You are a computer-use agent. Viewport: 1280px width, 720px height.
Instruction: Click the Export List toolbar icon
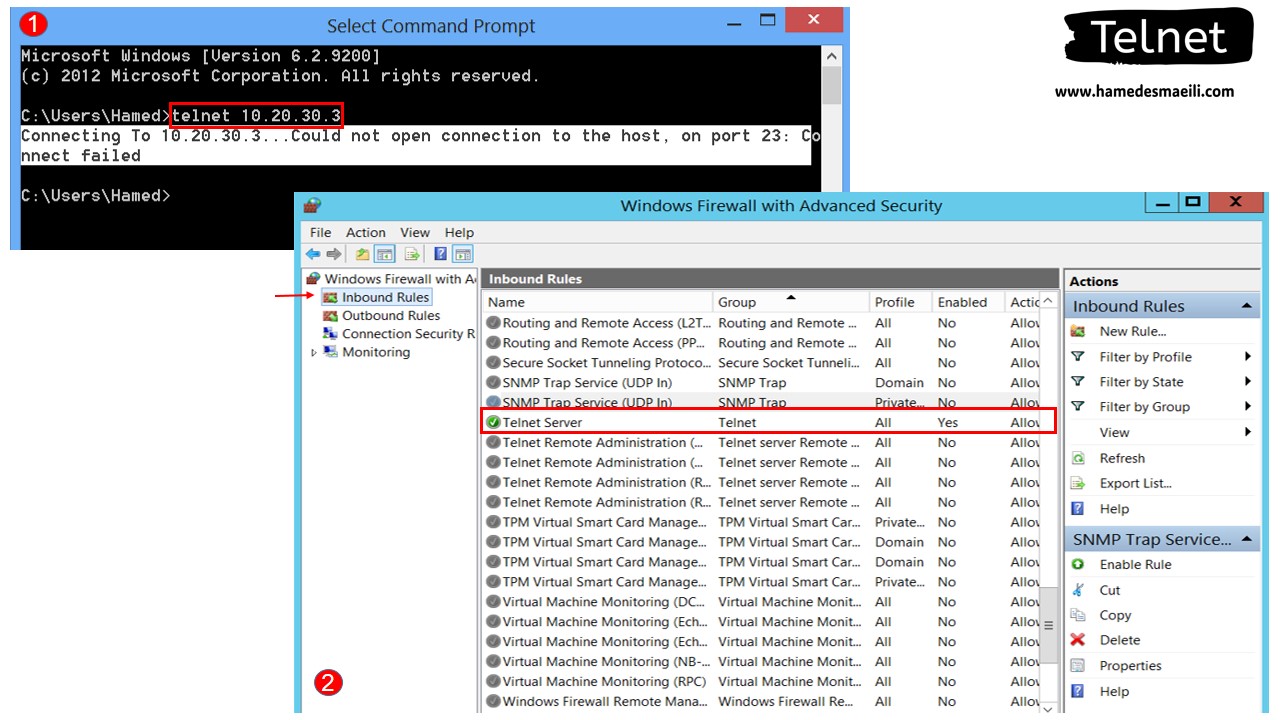(x=411, y=254)
